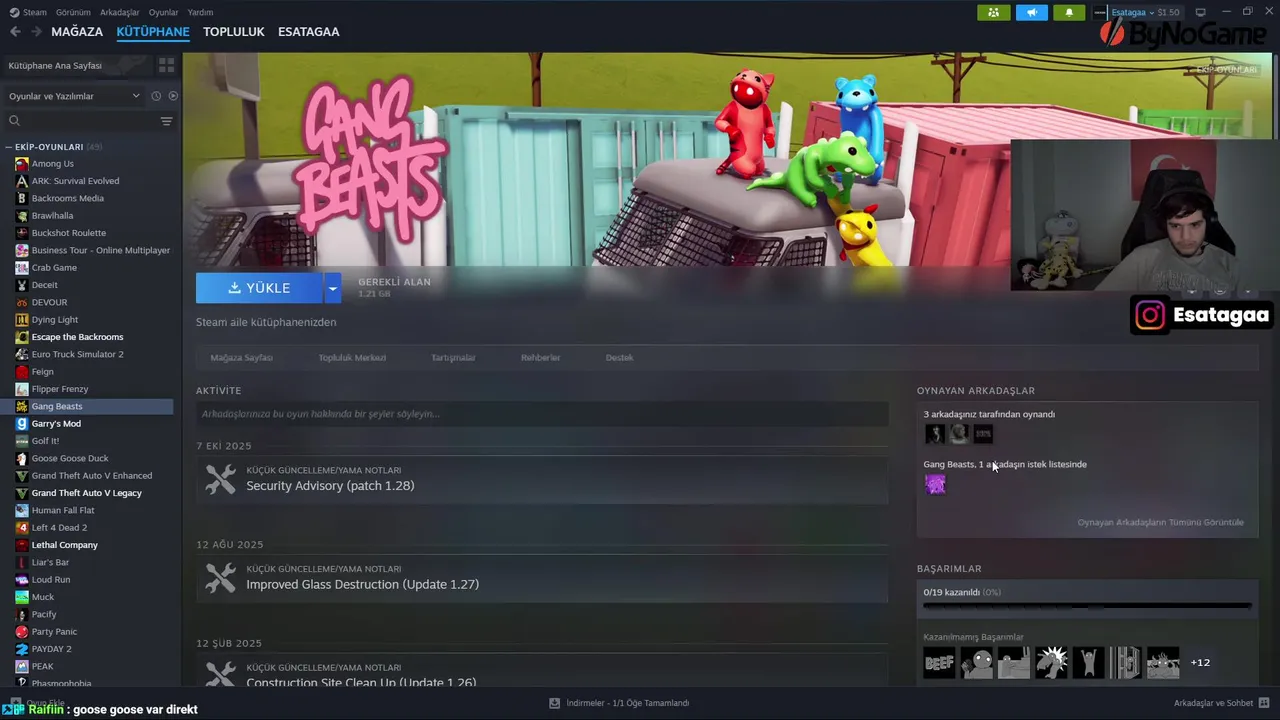Open the Destek link
Viewport: 1280px width, 720px height.
(619, 357)
